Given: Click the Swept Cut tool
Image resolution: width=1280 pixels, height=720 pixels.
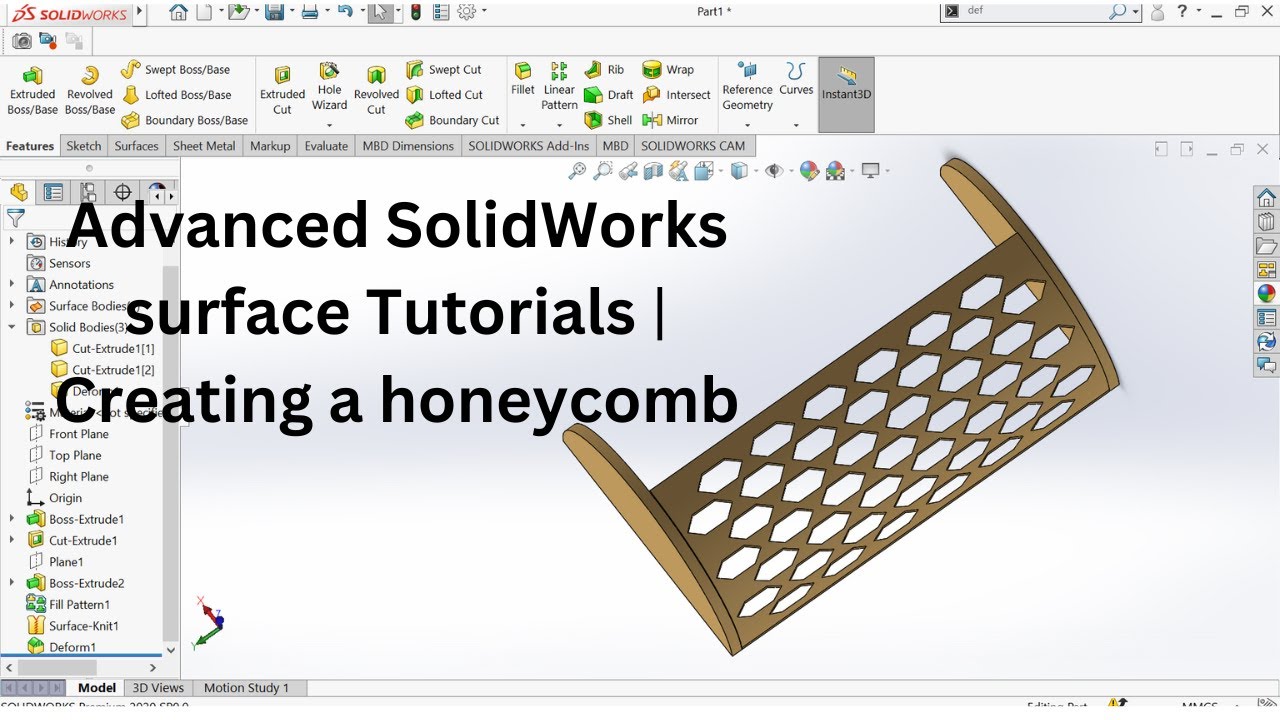Looking at the screenshot, I should coord(443,70).
